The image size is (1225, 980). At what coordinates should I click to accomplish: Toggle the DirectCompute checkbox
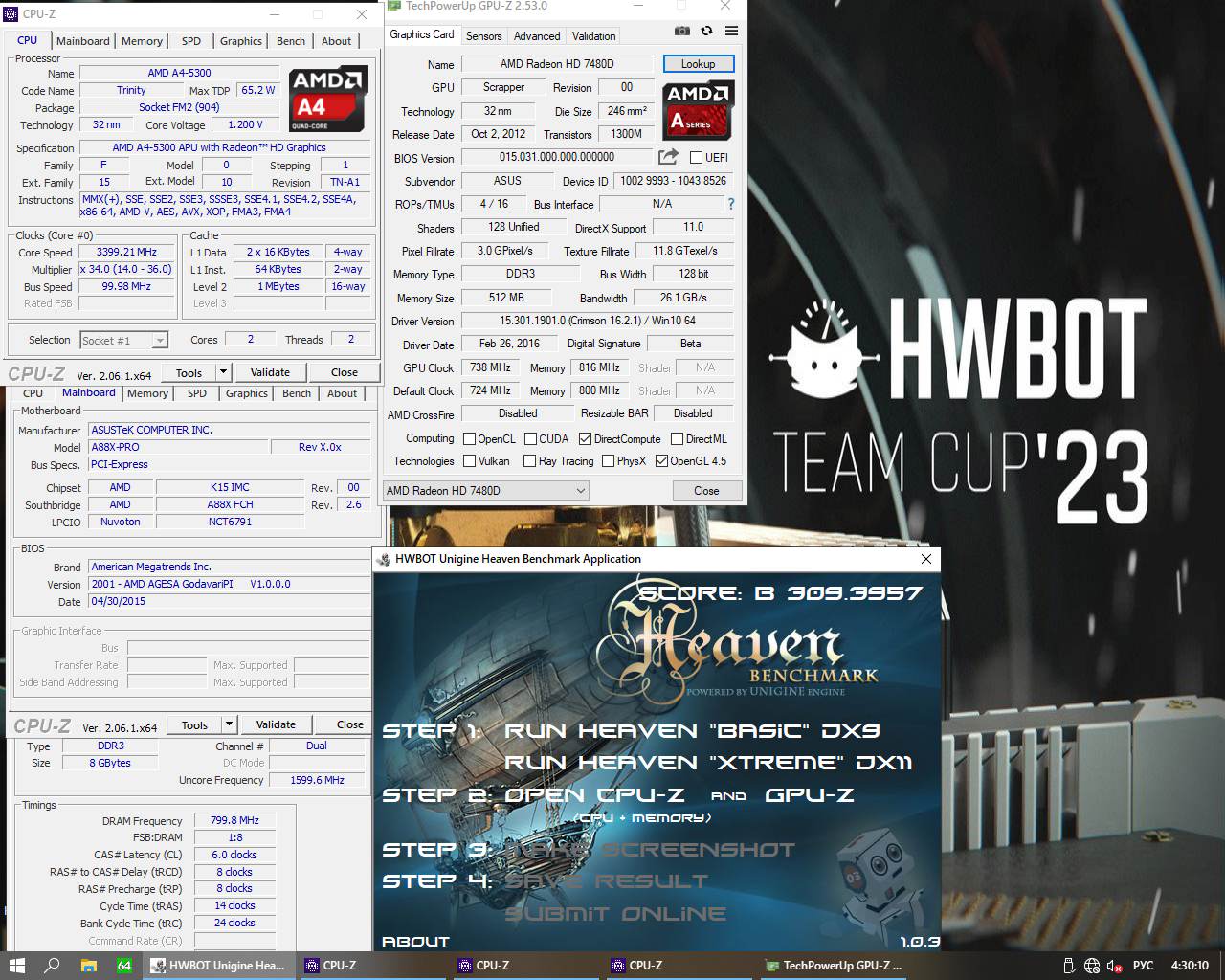pos(585,439)
